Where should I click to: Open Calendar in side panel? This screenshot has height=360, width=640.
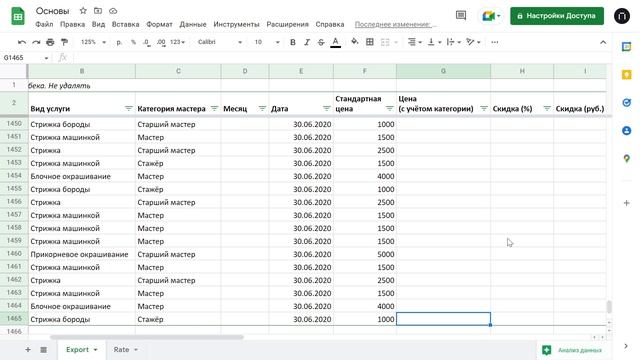click(x=627, y=47)
